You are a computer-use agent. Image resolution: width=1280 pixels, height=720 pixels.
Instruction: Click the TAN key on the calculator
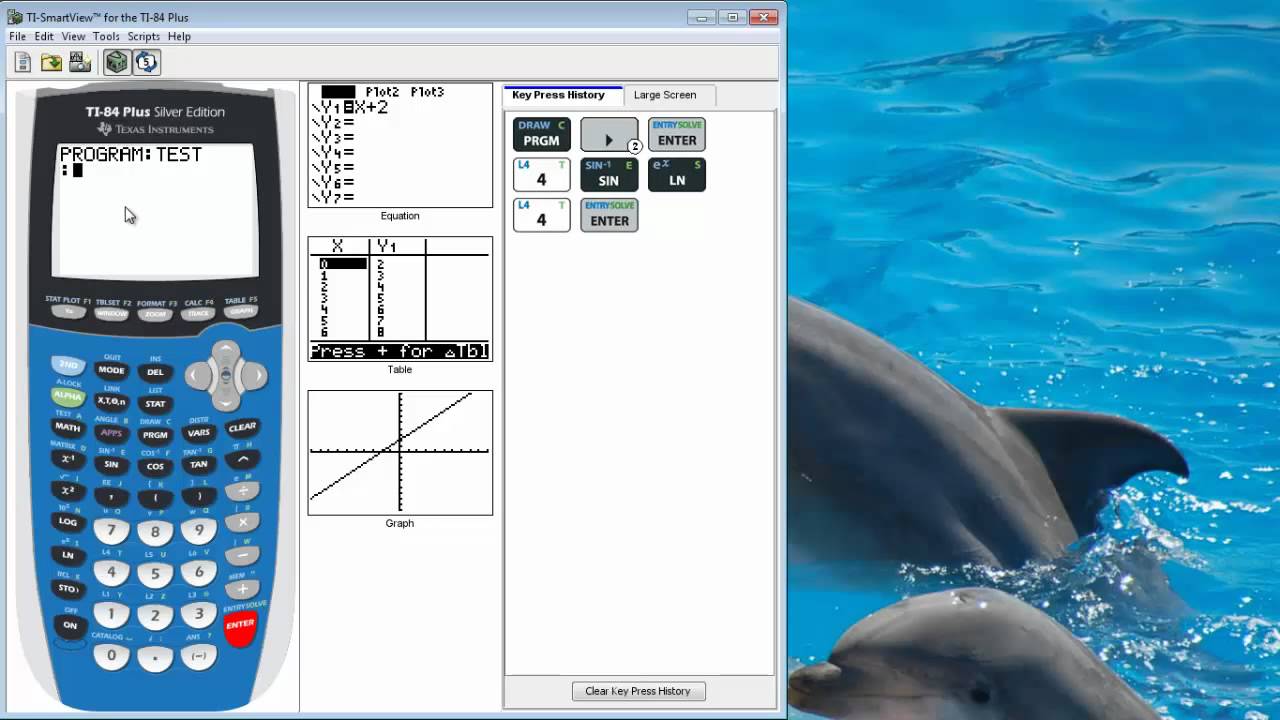coord(198,465)
